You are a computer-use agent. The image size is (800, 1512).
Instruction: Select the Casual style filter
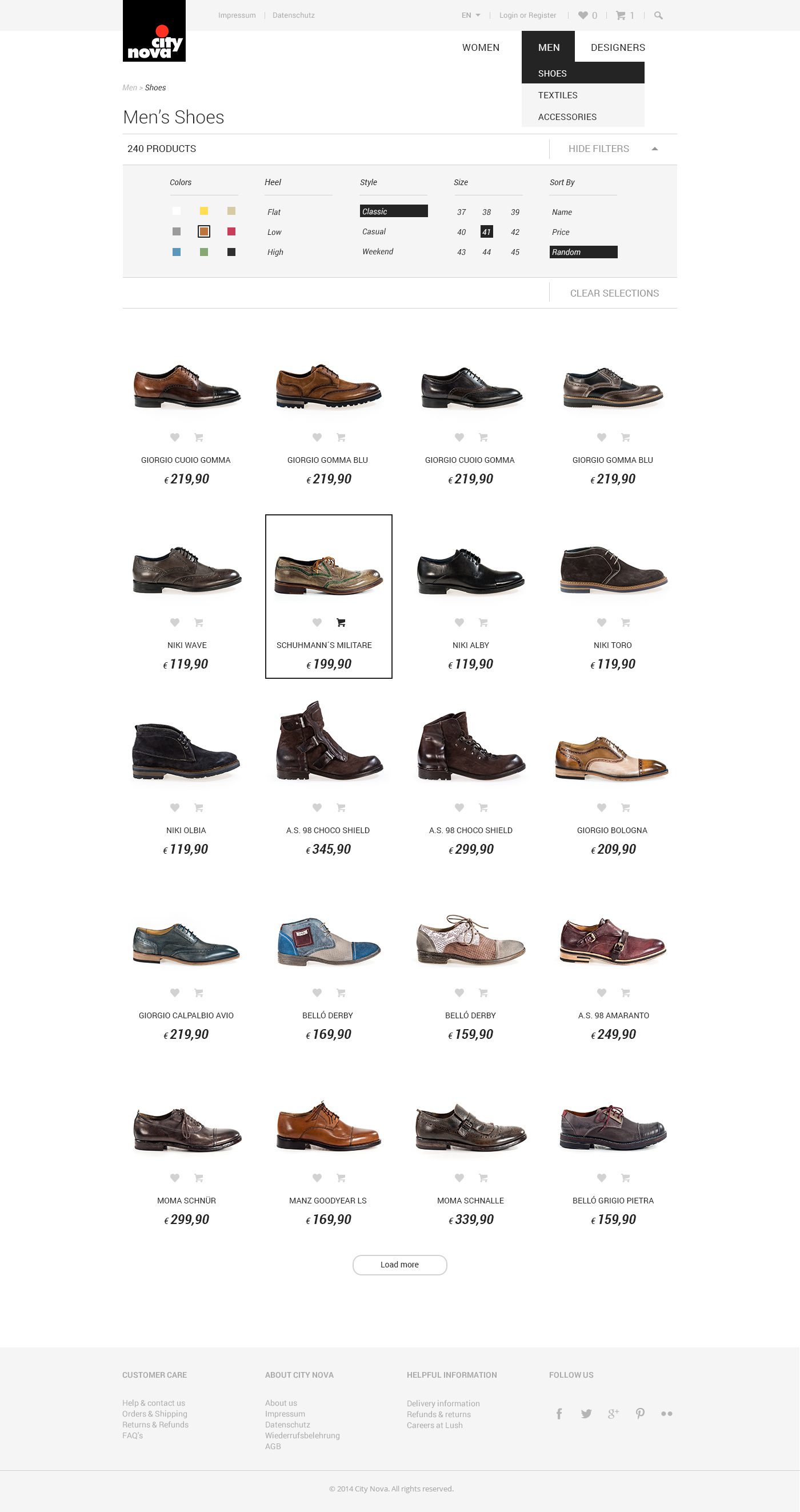click(x=374, y=232)
